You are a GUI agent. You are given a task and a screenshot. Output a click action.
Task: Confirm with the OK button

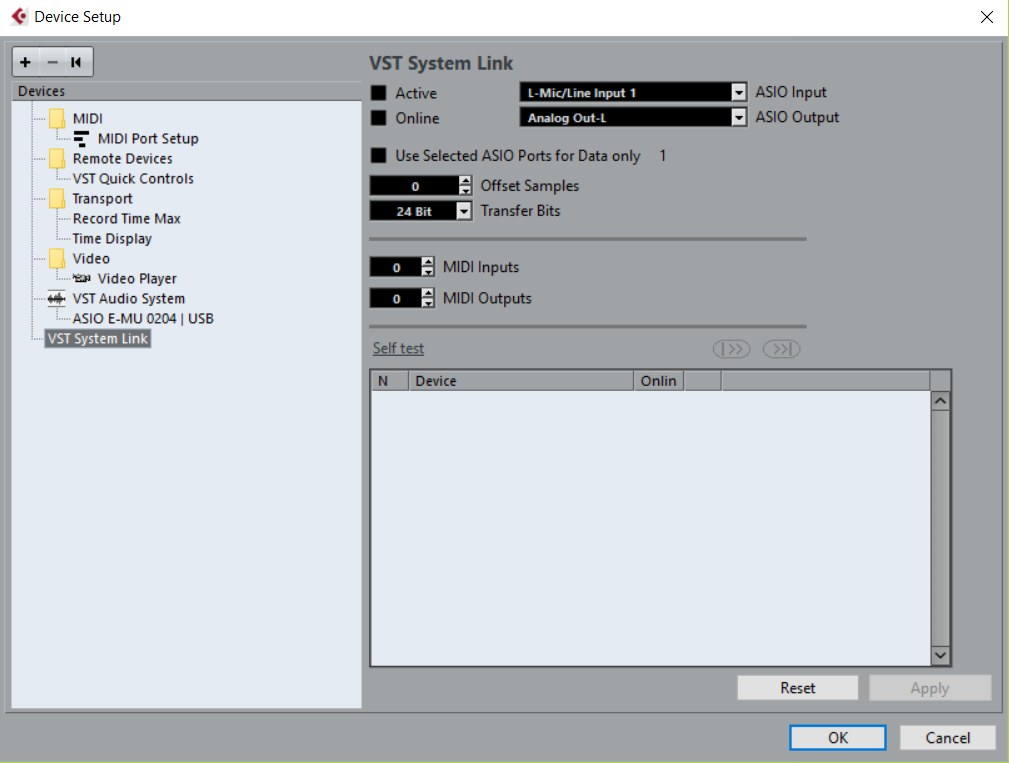click(x=838, y=737)
